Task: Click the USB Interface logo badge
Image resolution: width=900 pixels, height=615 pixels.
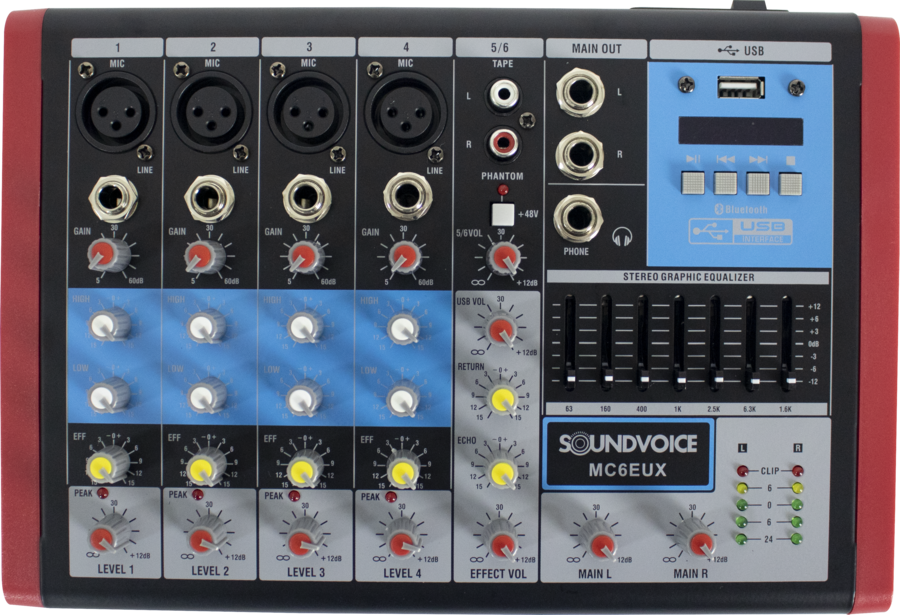Action: click(741, 231)
